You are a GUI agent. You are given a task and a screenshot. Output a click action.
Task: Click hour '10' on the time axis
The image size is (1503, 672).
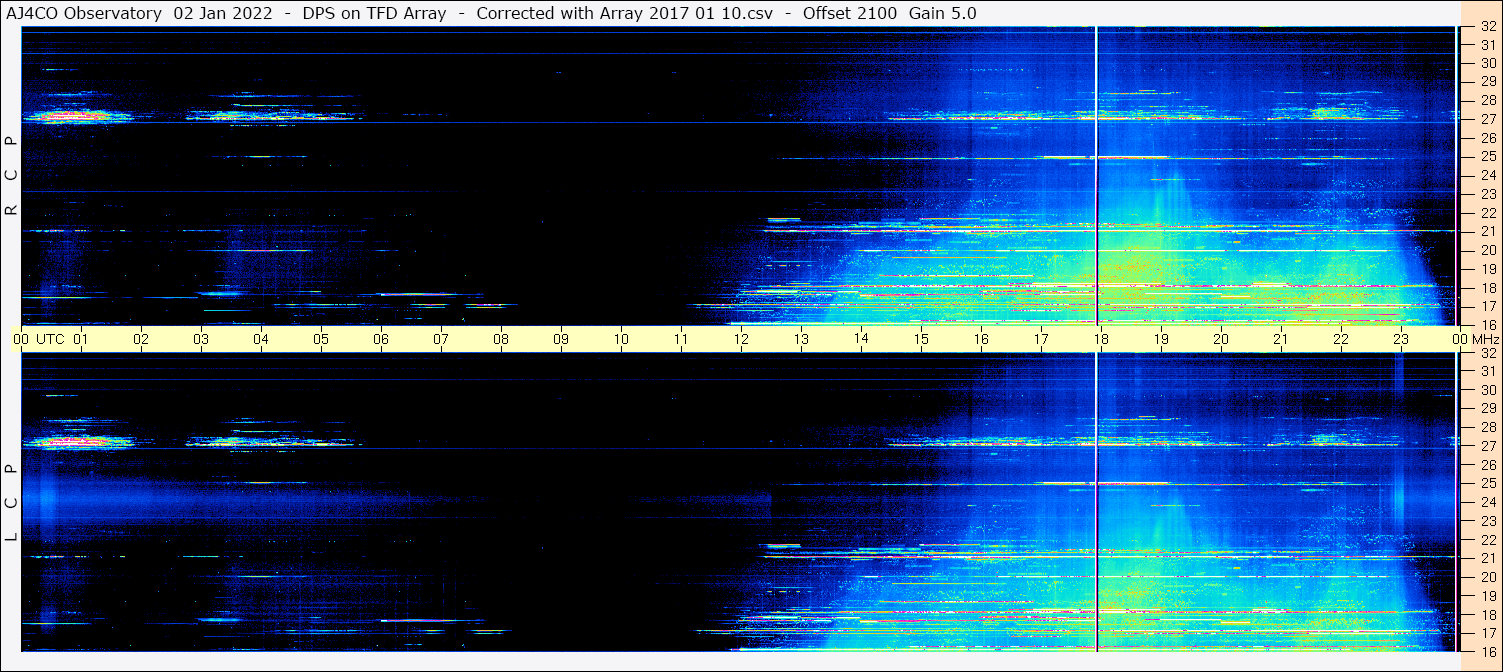point(621,339)
